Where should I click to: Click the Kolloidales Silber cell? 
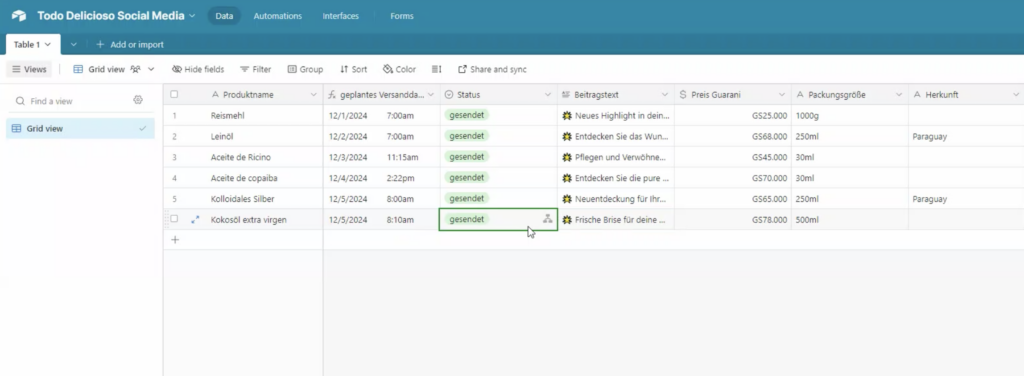(x=243, y=199)
